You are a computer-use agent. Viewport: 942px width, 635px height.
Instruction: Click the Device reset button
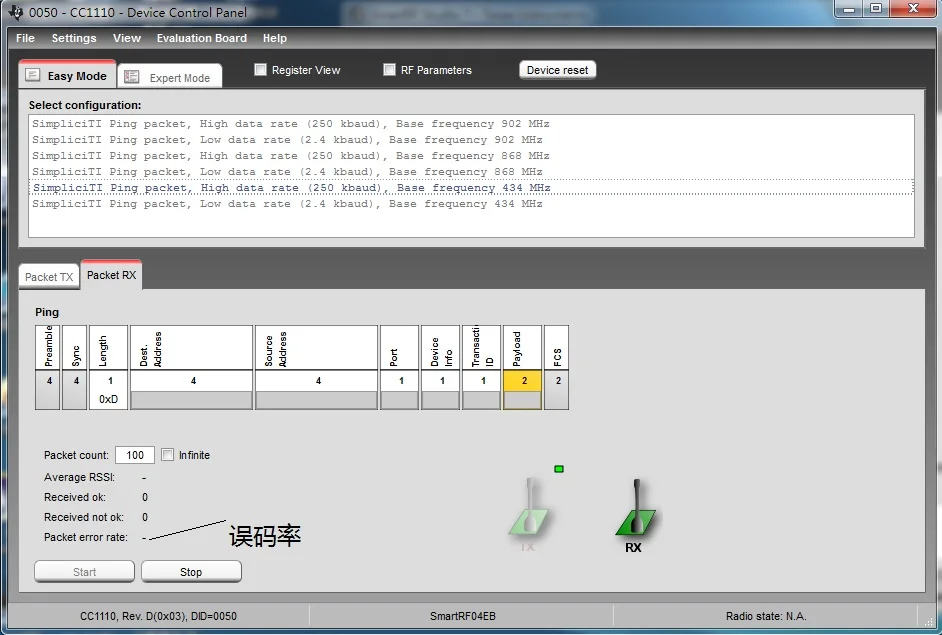click(x=558, y=70)
